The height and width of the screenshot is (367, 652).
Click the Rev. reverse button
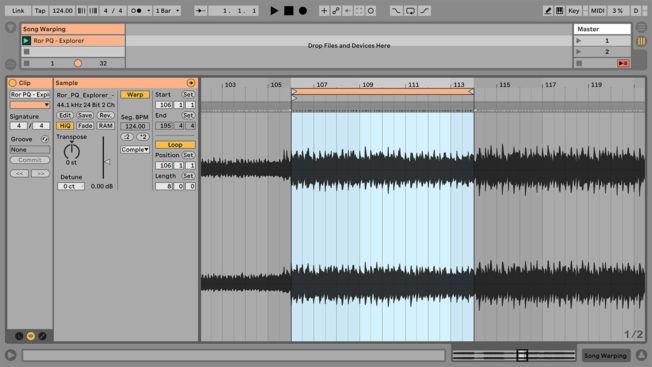coord(106,116)
